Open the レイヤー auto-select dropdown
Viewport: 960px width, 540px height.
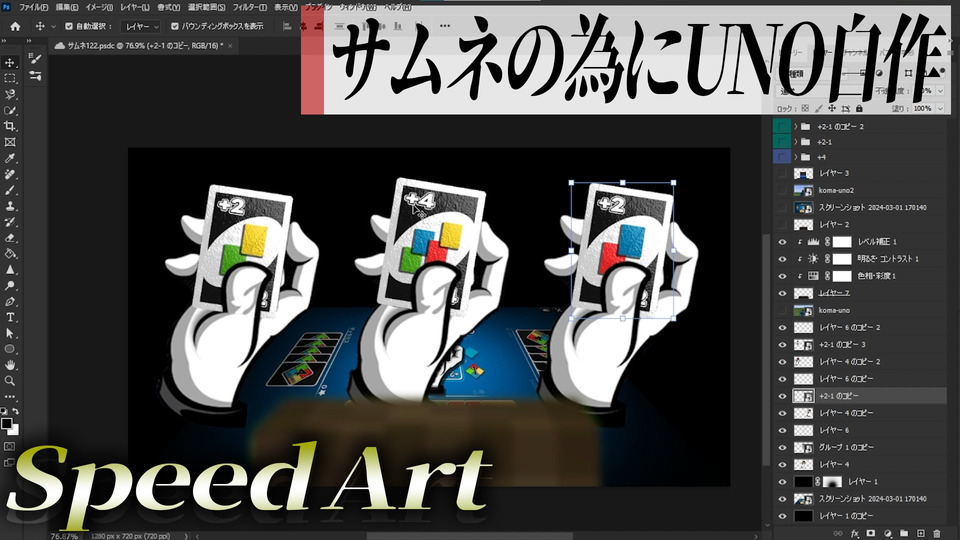[x=141, y=26]
